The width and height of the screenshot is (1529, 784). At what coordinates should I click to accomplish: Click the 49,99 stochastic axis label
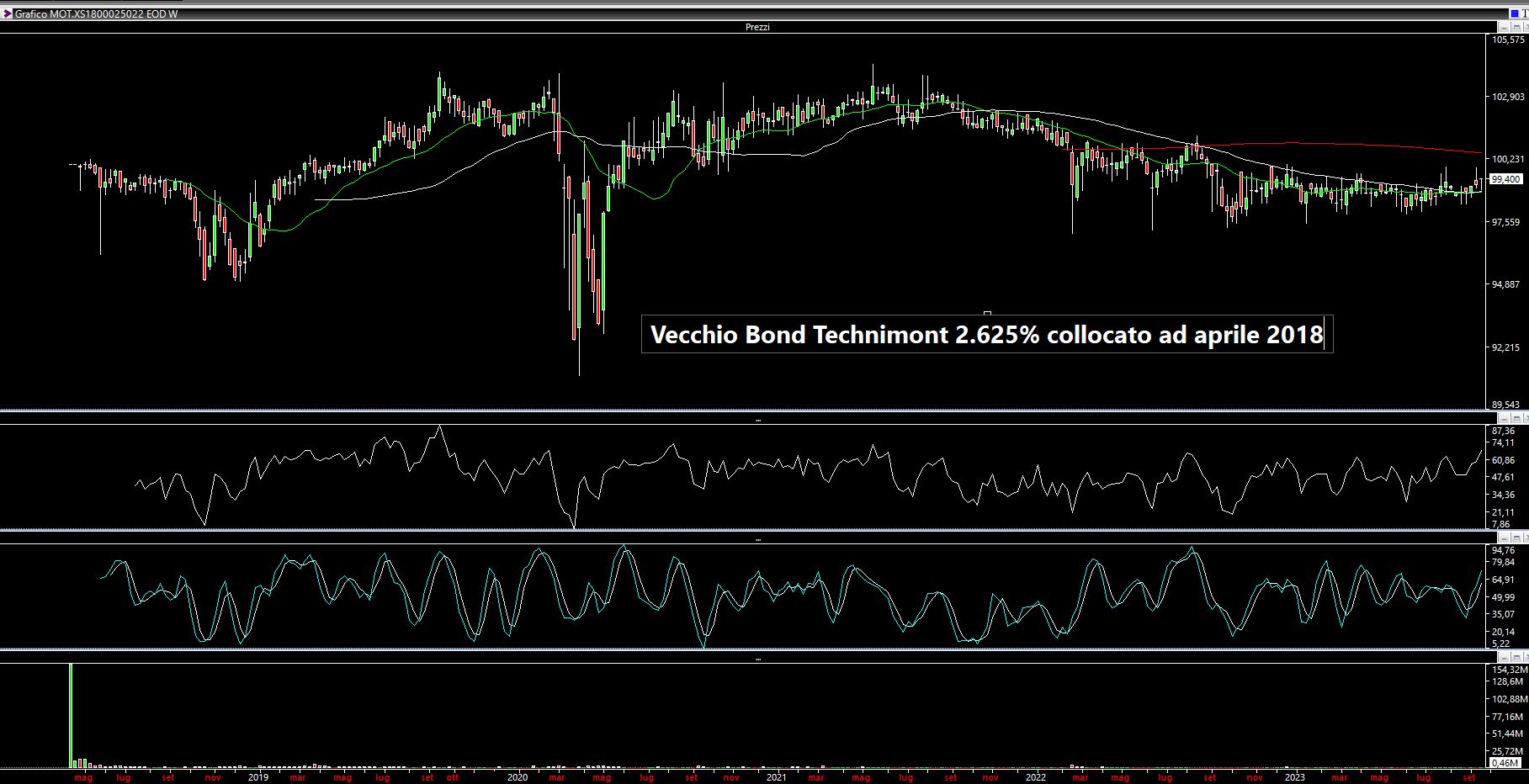pyautogui.click(x=1503, y=597)
